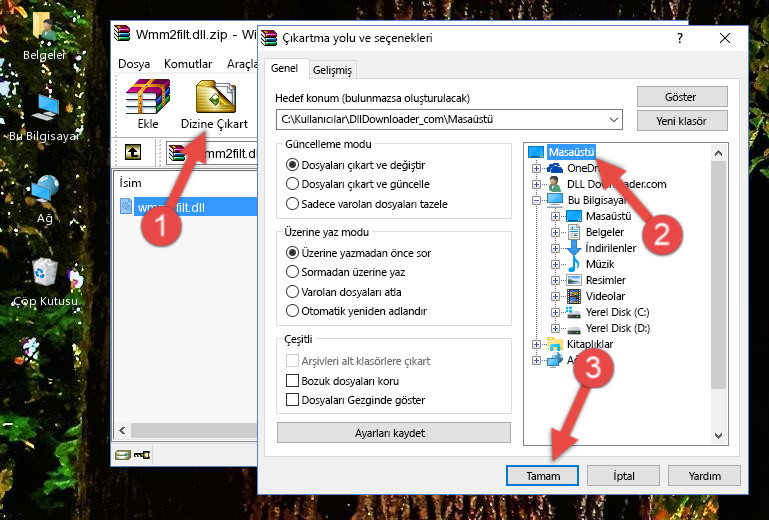Click the Tamam button
The width and height of the screenshot is (769, 520).
point(542,475)
